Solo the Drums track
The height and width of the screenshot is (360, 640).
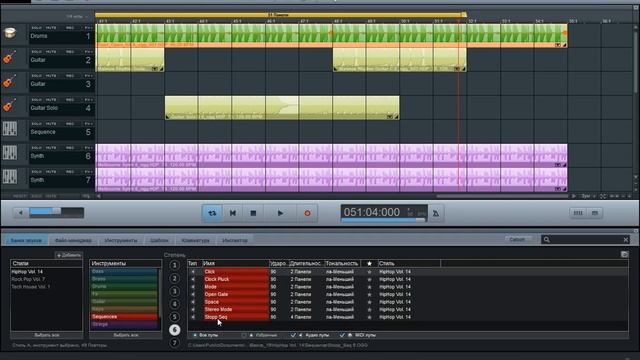coord(36,28)
